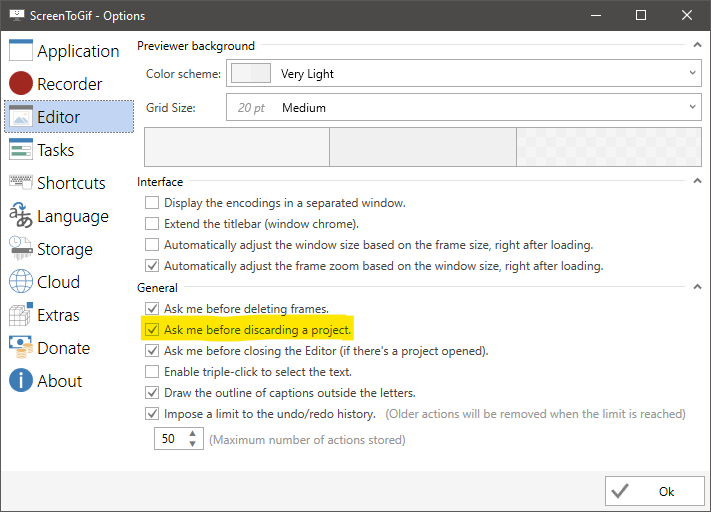Select the Editor tab label

58,117
